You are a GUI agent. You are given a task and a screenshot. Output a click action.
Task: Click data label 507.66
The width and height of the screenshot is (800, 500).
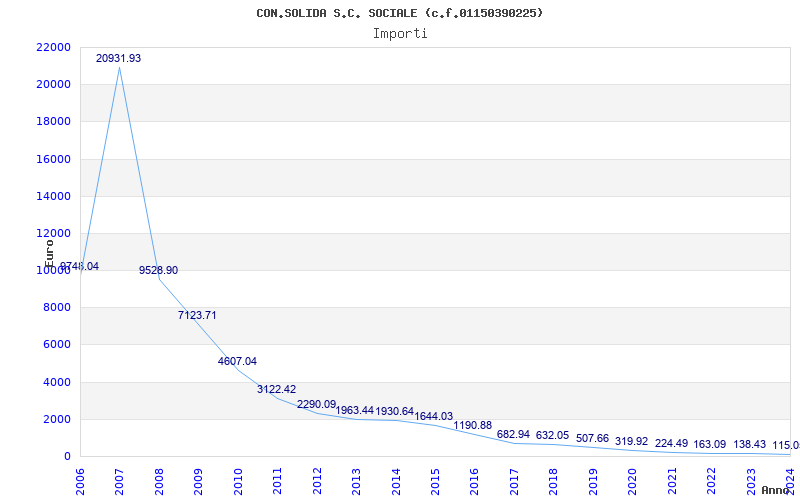pyautogui.click(x=592, y=438)
